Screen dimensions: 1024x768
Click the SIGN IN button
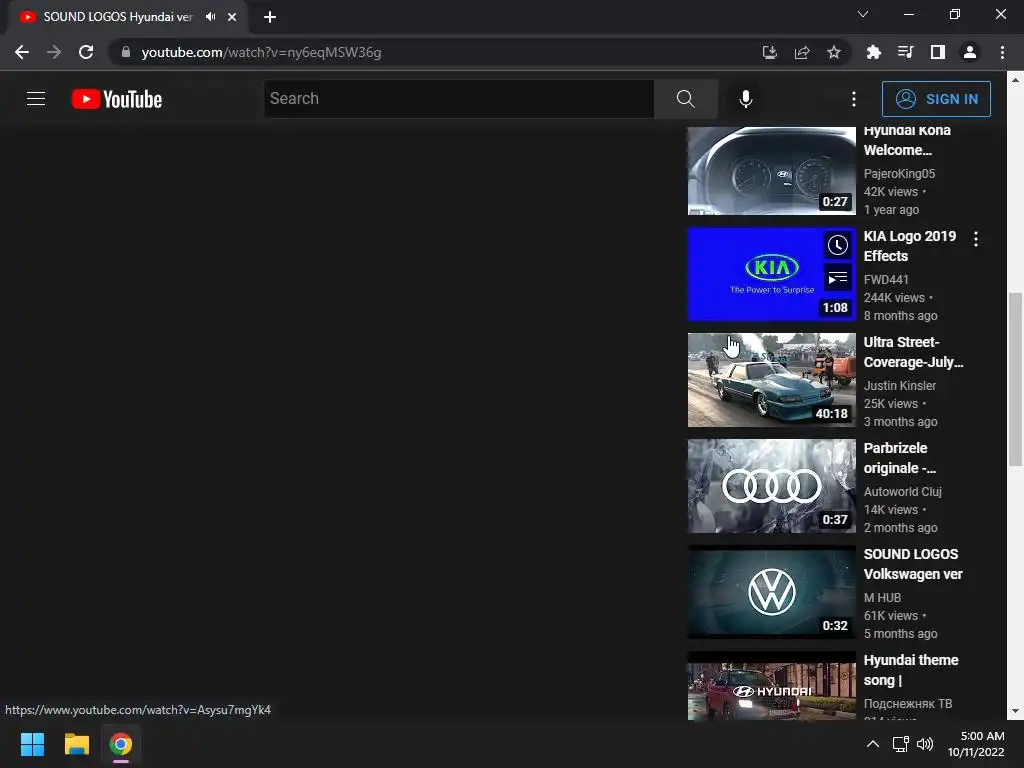[936, 99]
